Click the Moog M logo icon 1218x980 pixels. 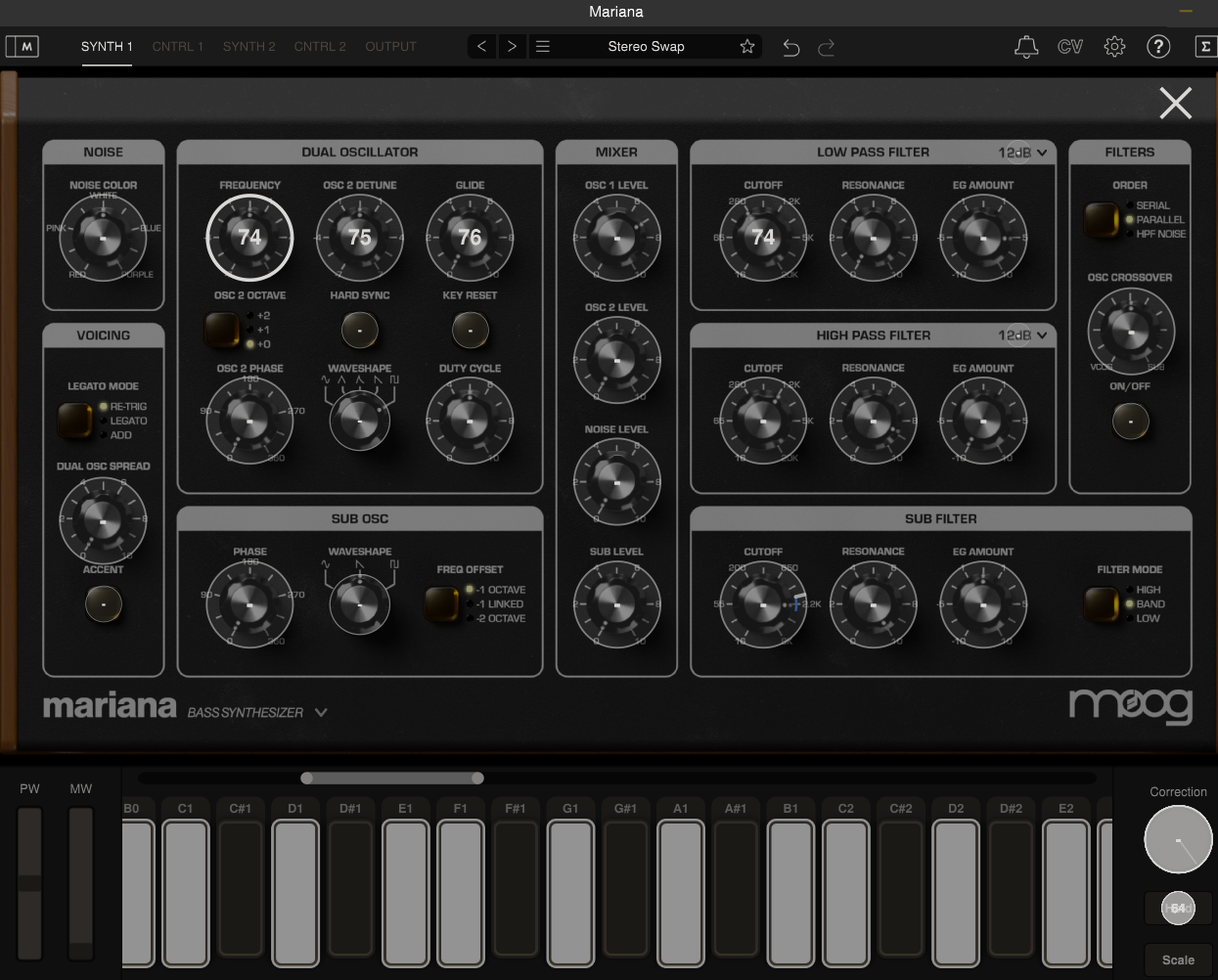pos(22,46)
